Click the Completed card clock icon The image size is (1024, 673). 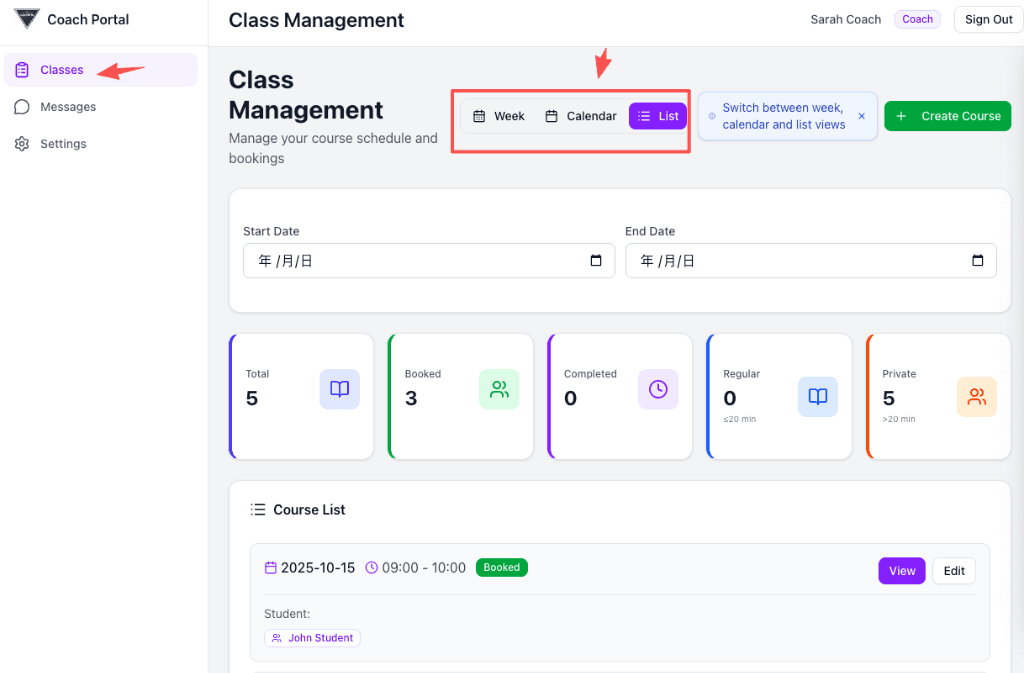(658, 390)
